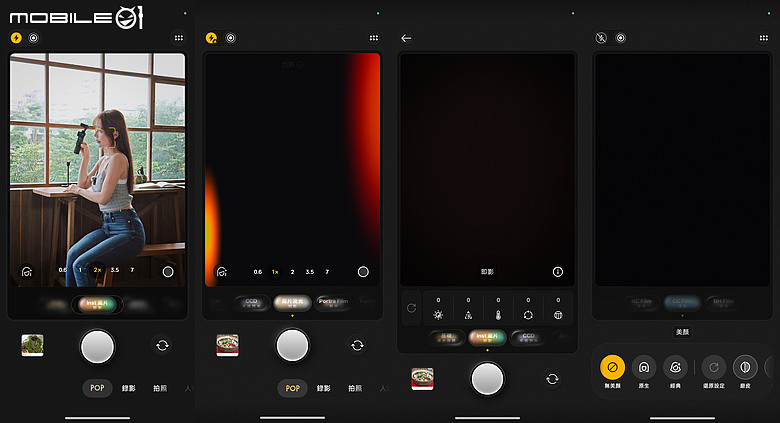This screenshot has height=423, width=780.
Task: Choose the CCD filter on the third screen
Action: tap(528, 337)
